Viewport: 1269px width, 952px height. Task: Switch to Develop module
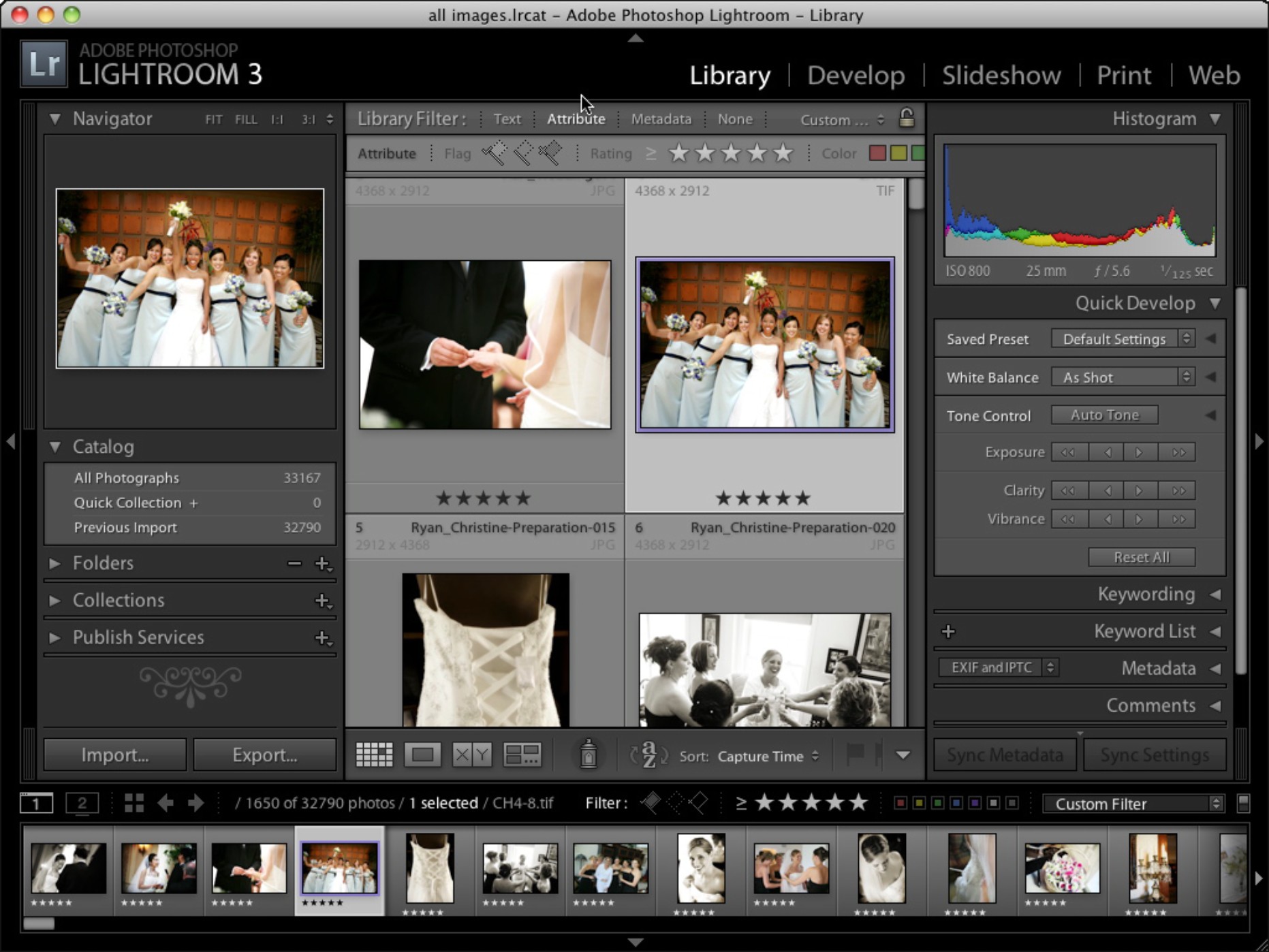tap(856, 75)
